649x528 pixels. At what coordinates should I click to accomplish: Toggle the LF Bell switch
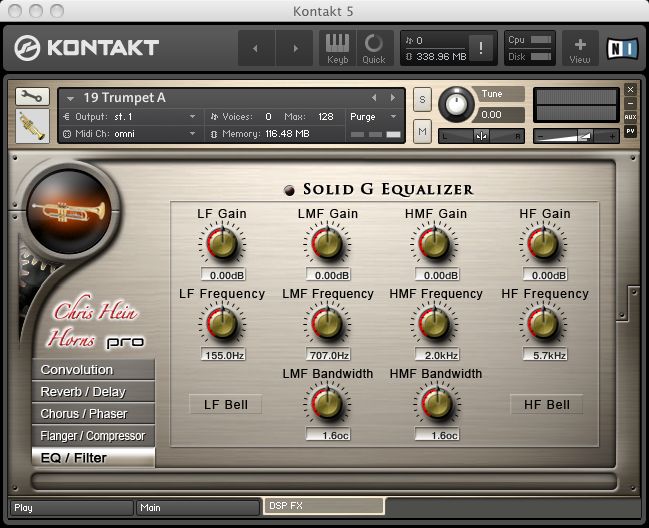pyautogui.click(x=226, y=404)
